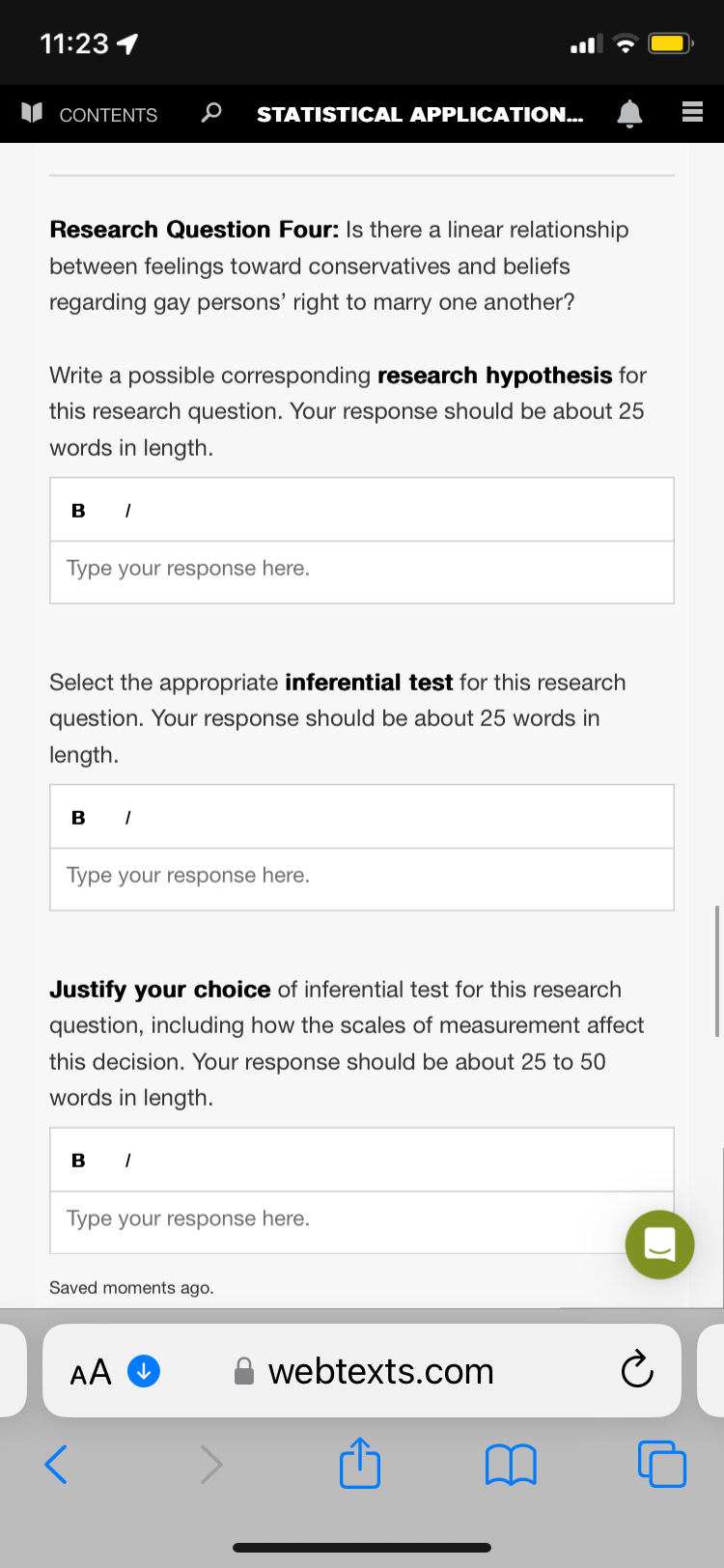Screen dimensions: 724x1568
Task: Click the inferential test response field
Action: [x=362, y=880]
